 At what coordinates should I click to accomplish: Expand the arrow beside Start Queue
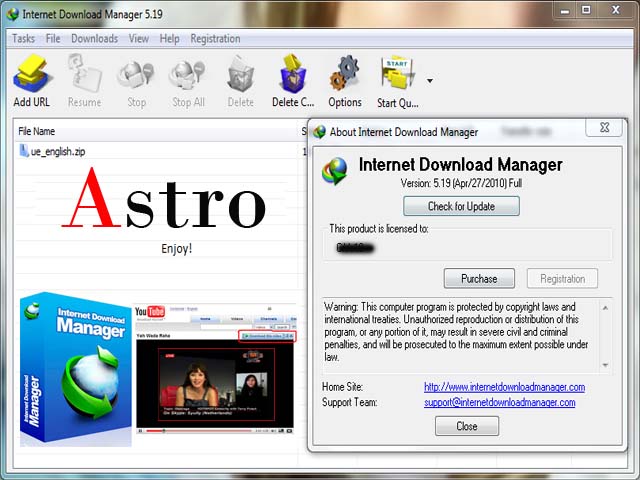[x=430, y=81]
